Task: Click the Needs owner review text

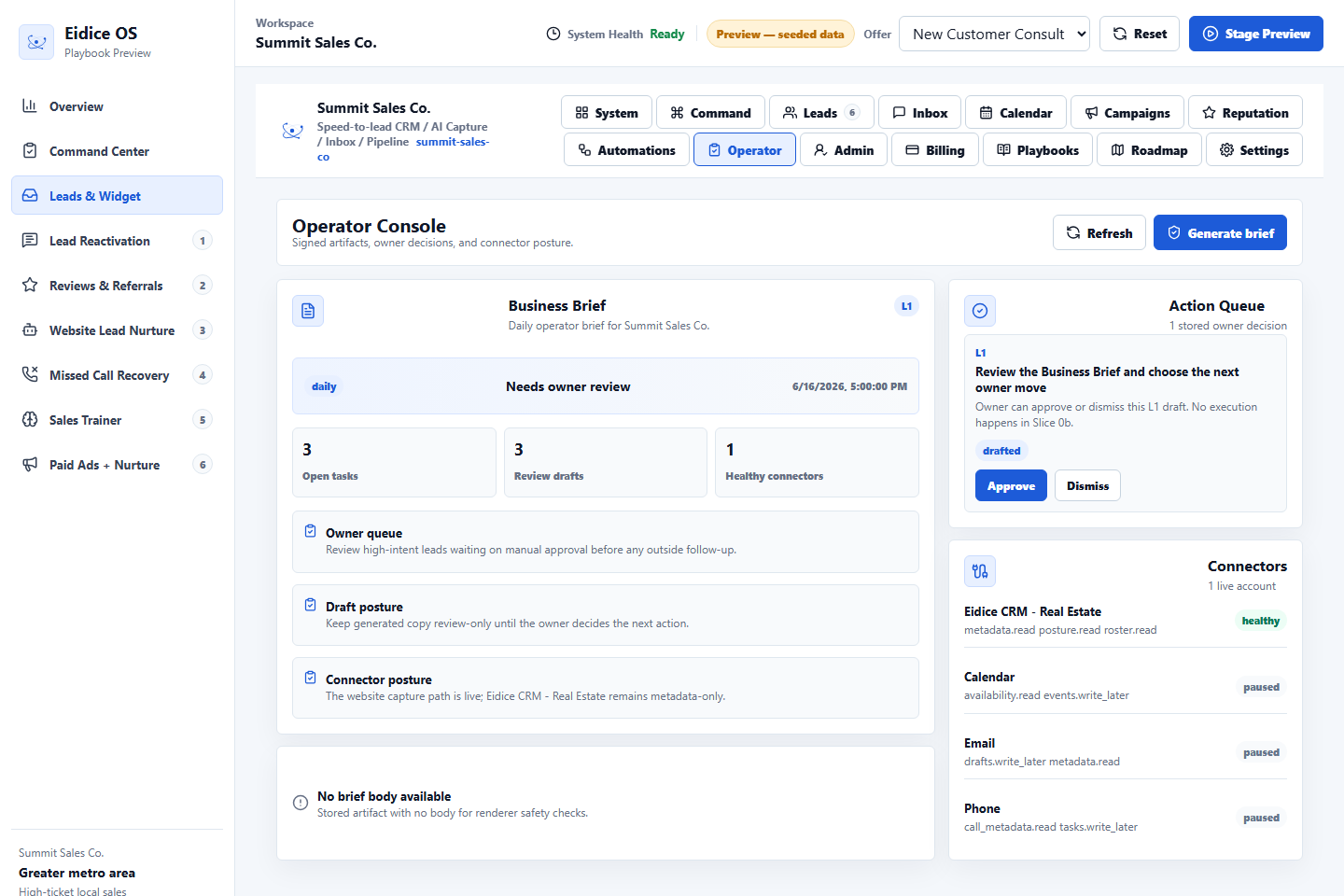Action: point(568,386)
